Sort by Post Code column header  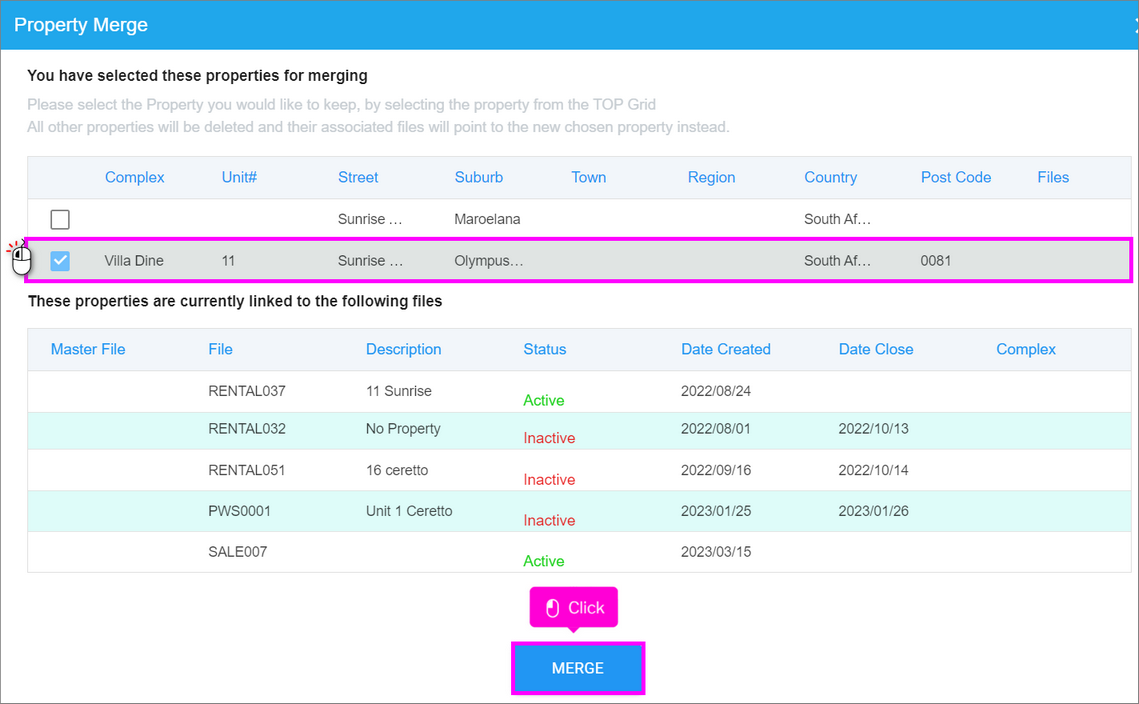pyautogui.click(x=956, y=177)
